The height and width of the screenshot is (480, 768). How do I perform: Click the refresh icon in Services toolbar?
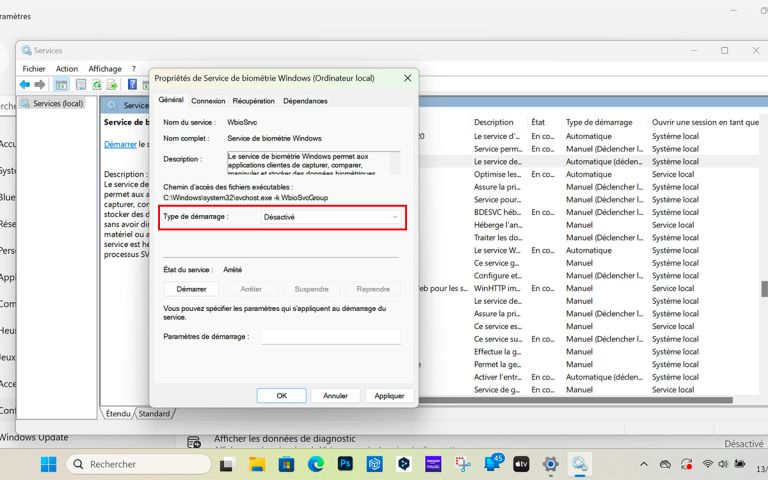(x=98, y=85)
